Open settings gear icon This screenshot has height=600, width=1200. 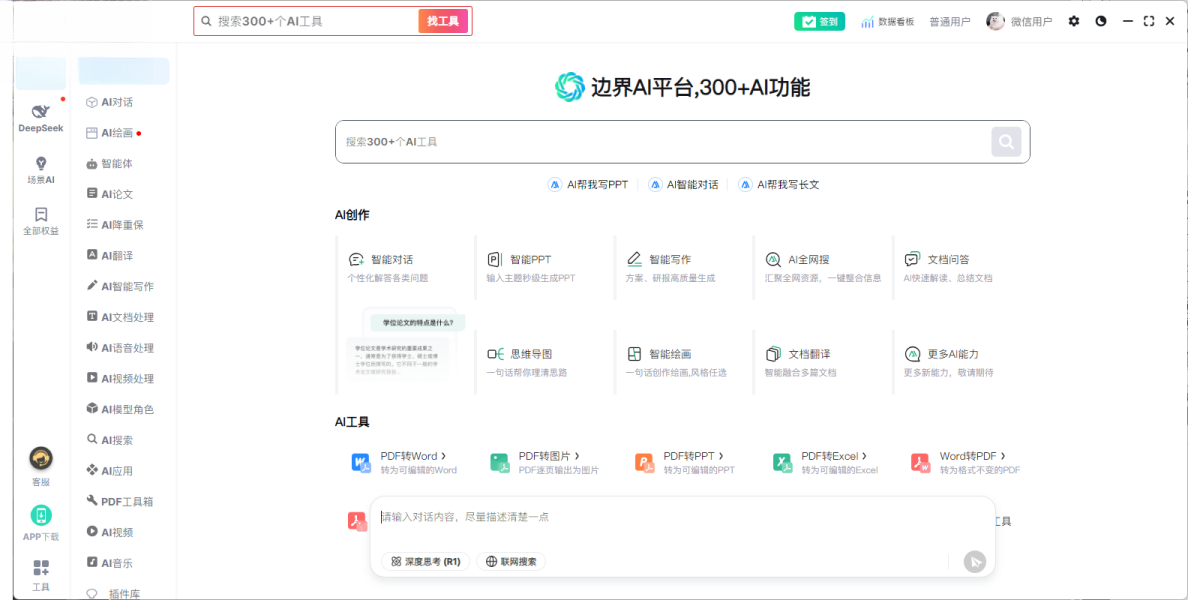click(x=1074, y=21)
